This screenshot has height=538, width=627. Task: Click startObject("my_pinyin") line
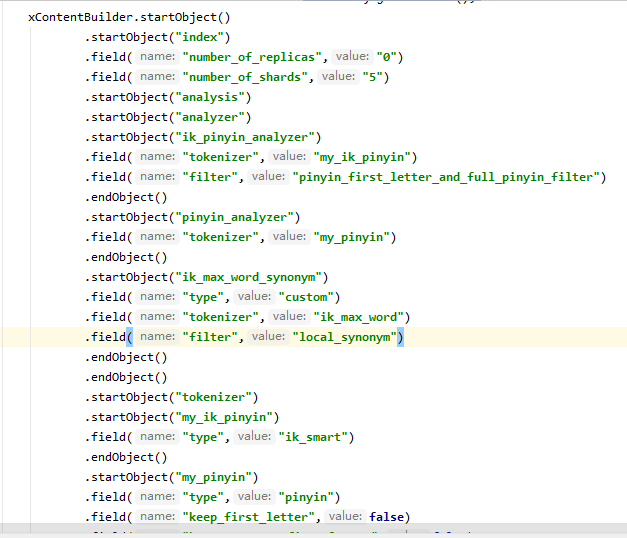click(x=172, y=477)
